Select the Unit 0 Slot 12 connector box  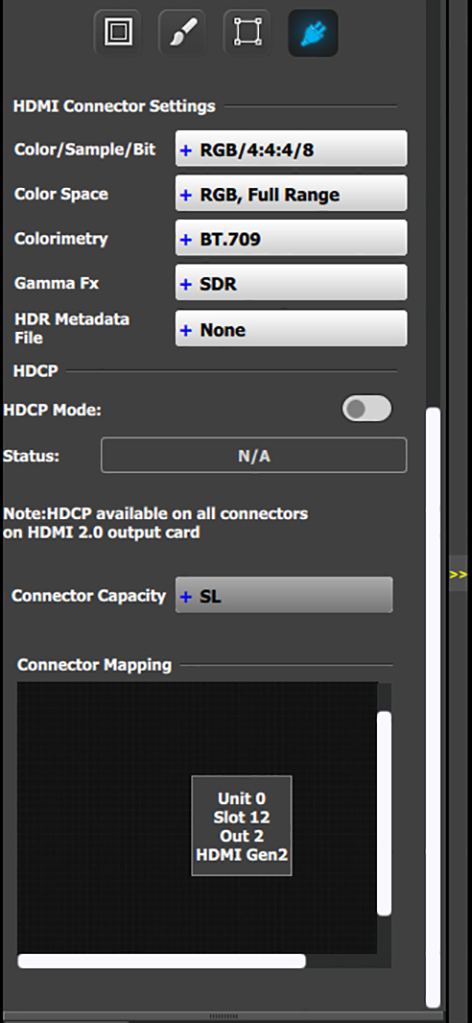click(242, 826)
